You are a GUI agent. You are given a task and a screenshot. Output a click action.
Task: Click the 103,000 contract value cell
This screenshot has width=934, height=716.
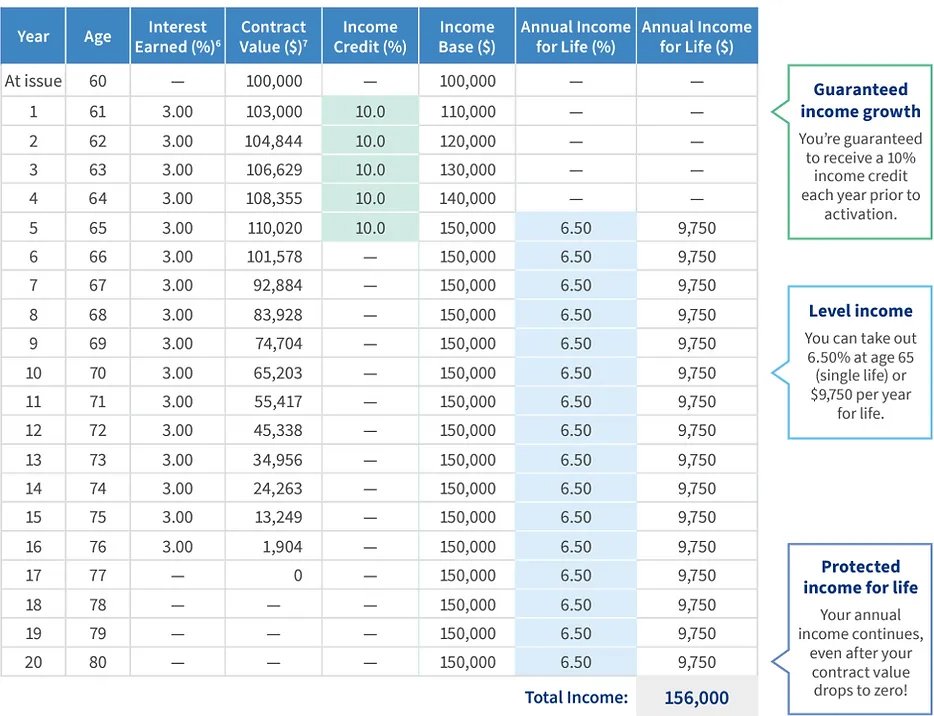click(x=273, y=112)
